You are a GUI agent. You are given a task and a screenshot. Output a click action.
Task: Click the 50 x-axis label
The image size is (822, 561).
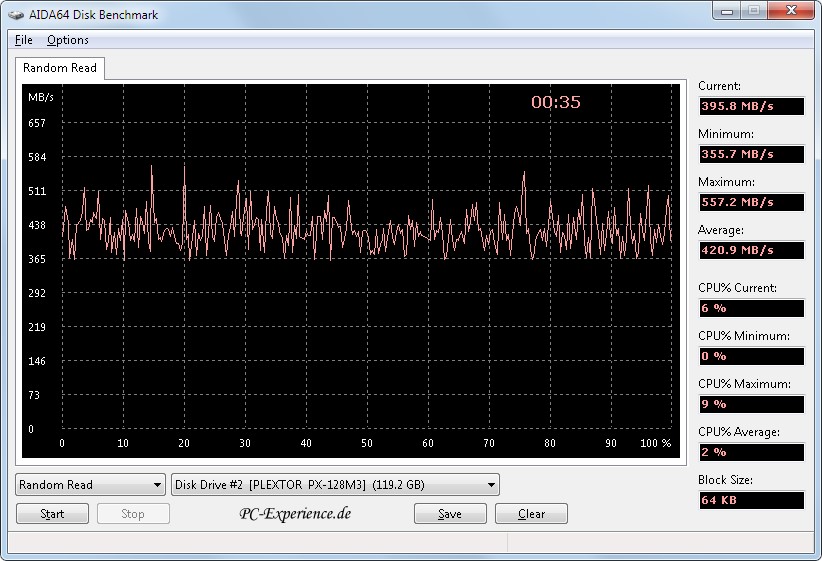click(x=367, y=443)
